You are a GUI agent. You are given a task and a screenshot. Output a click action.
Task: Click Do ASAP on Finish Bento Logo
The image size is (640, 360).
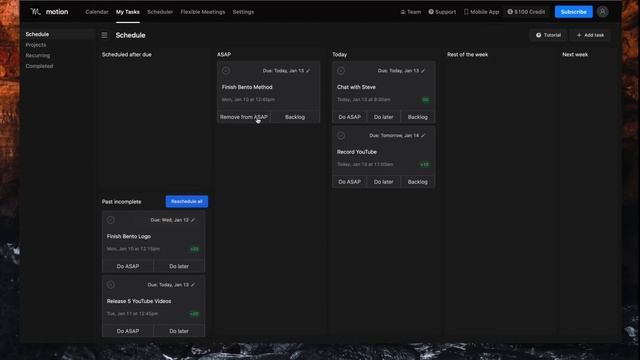pos(128,266)
